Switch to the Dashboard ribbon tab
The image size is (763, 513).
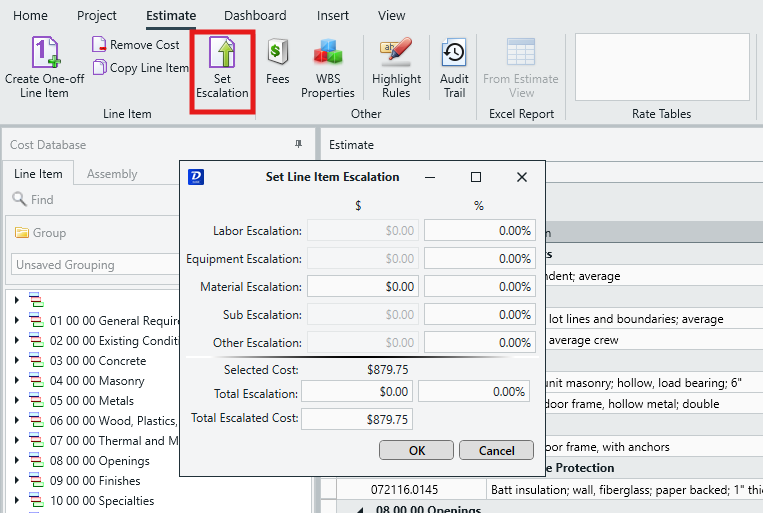[x=255, y=15]
